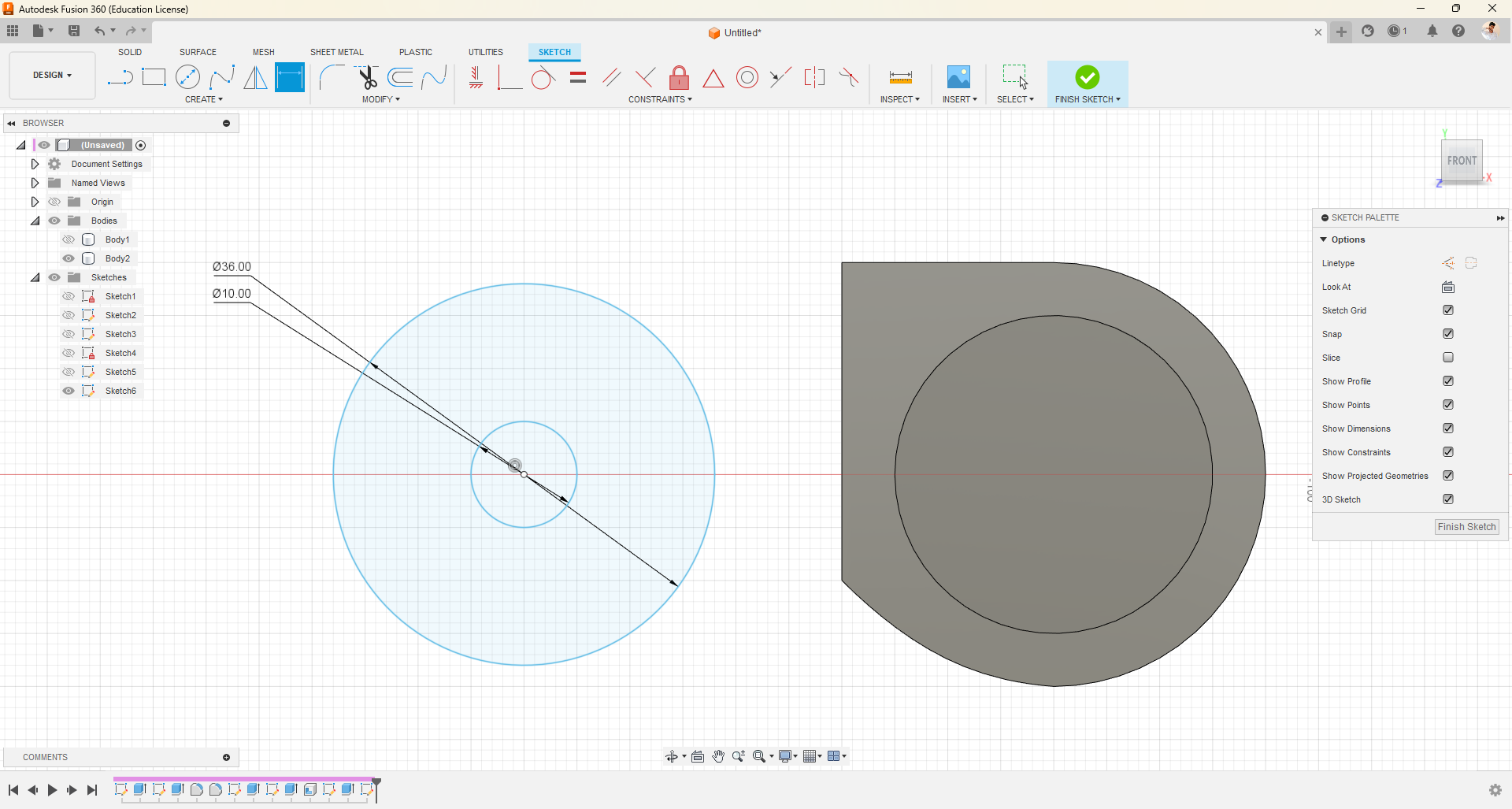Toggle the Show Profile checkbox

pyautogui.click(x=1448, y=381)
